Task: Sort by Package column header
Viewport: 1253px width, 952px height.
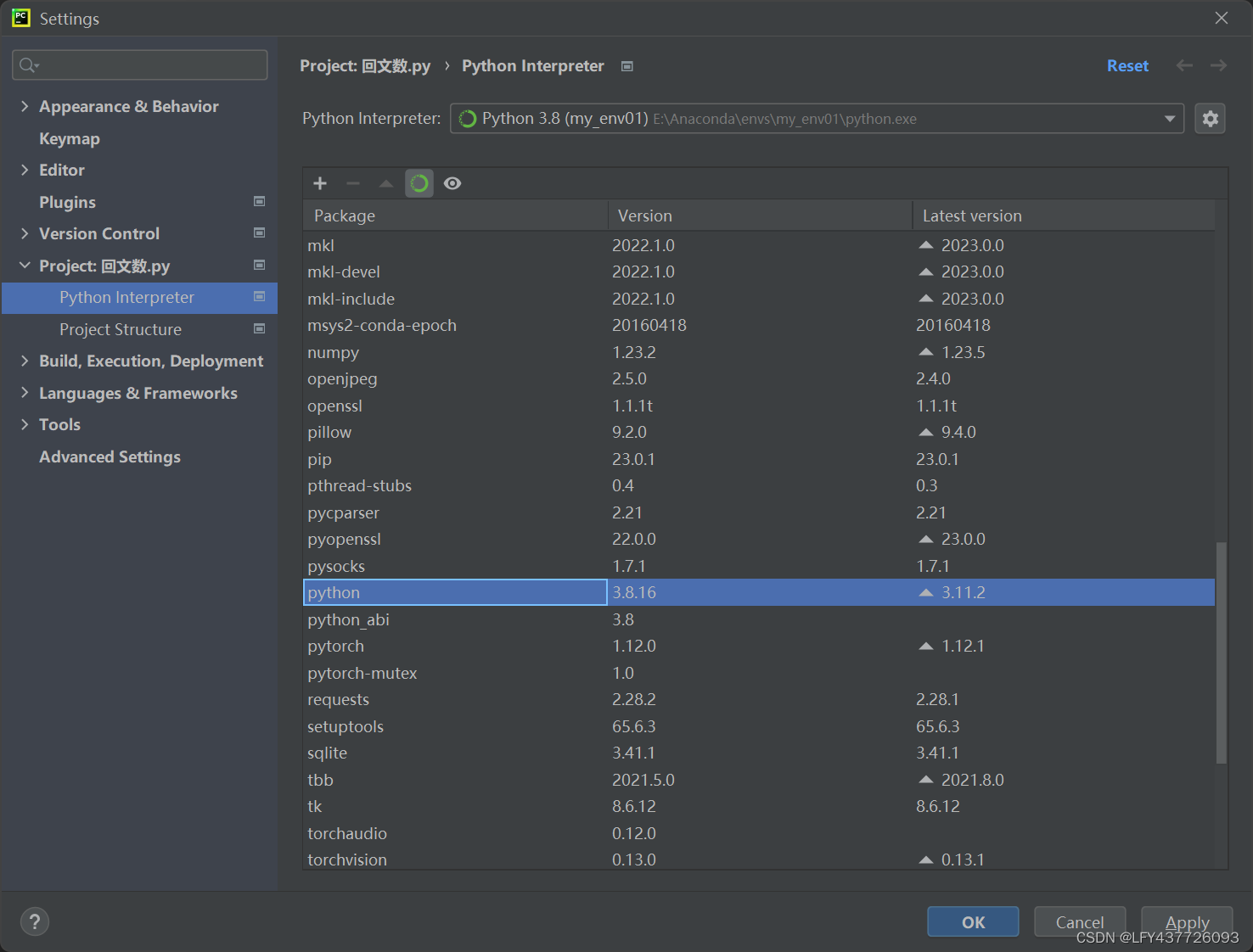Action: pos(455,216)
